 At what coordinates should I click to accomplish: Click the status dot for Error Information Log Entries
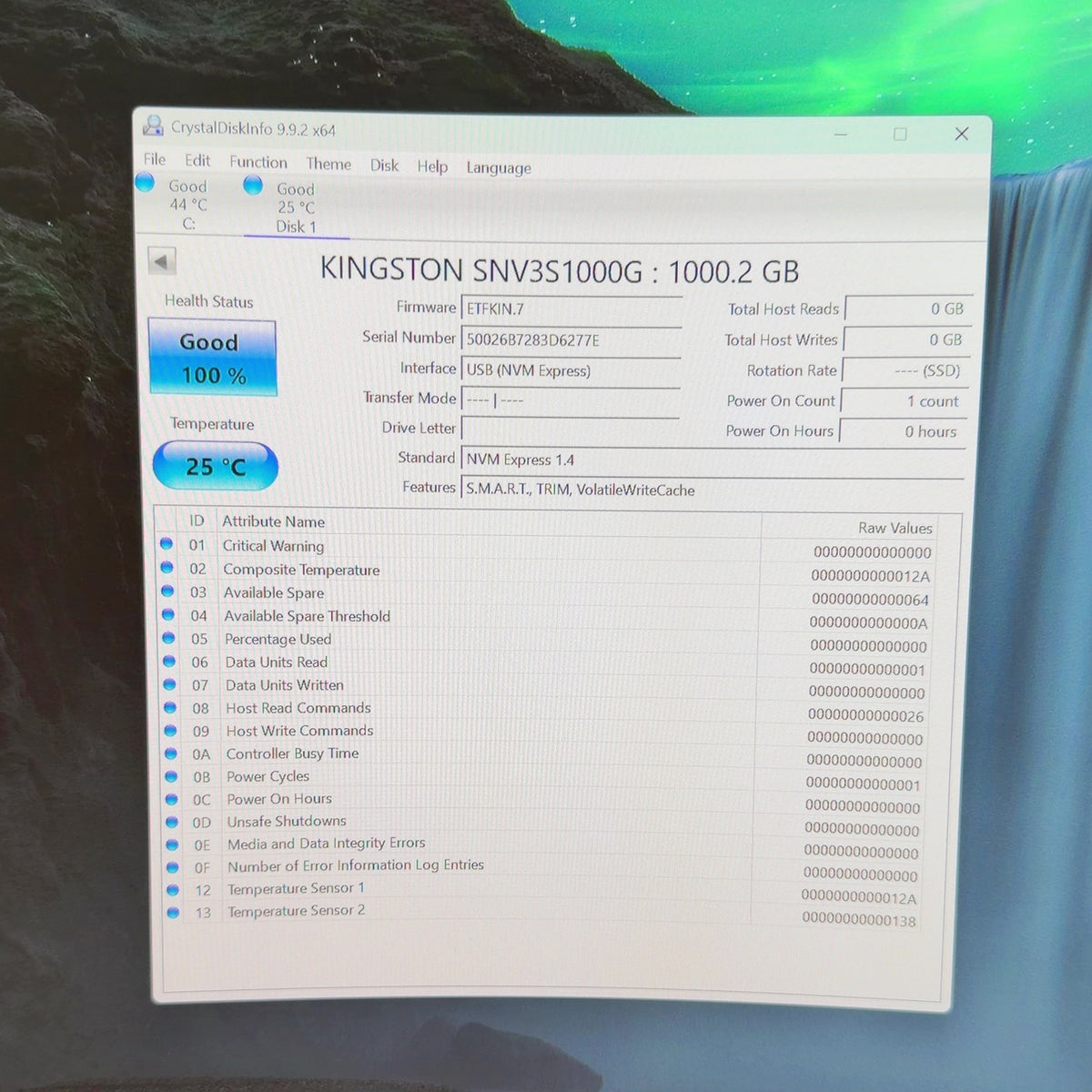[x=173, y=867]
